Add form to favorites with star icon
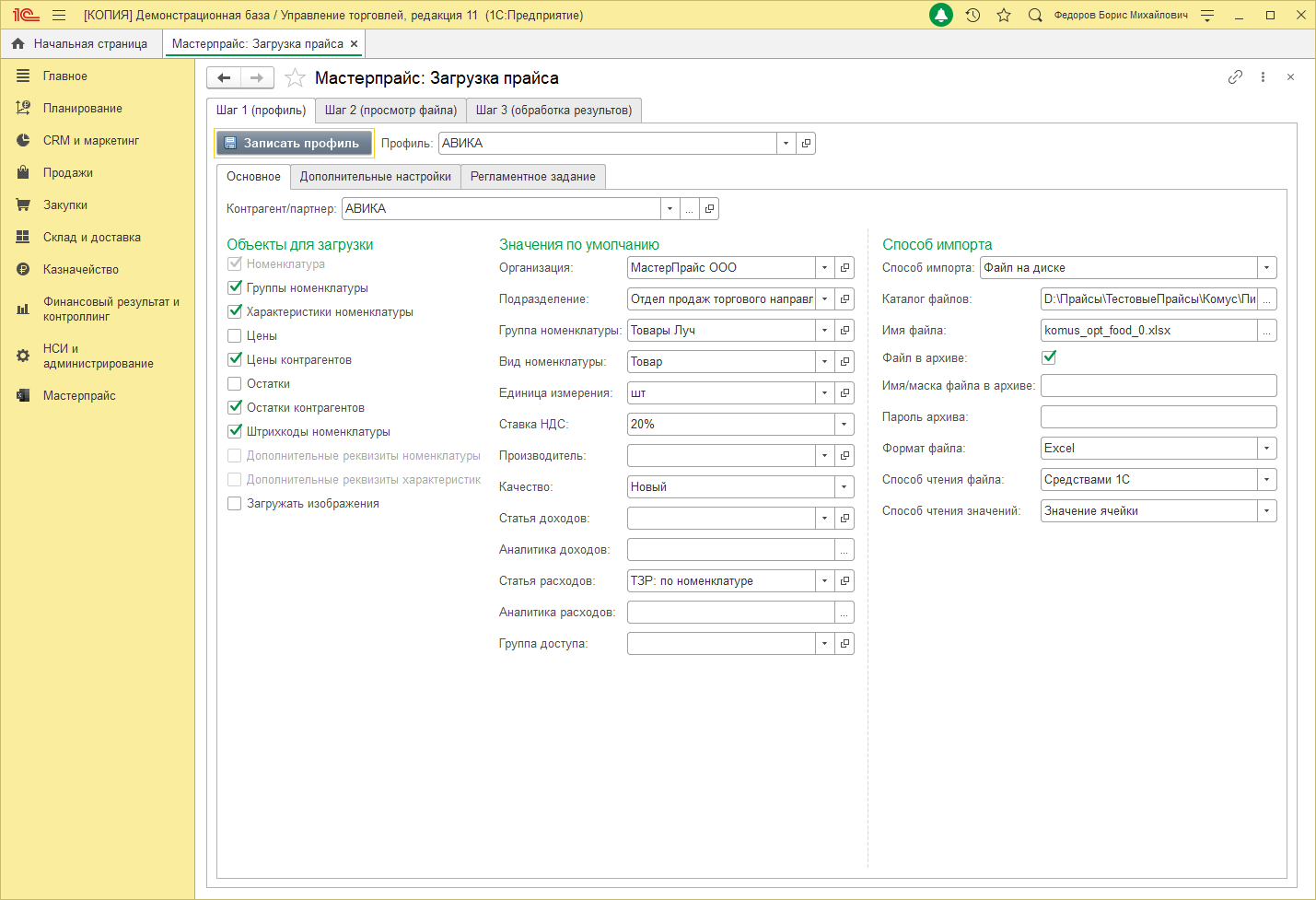Image resolution: width=1316 pixels, height=900 pixels. [295, 78]
